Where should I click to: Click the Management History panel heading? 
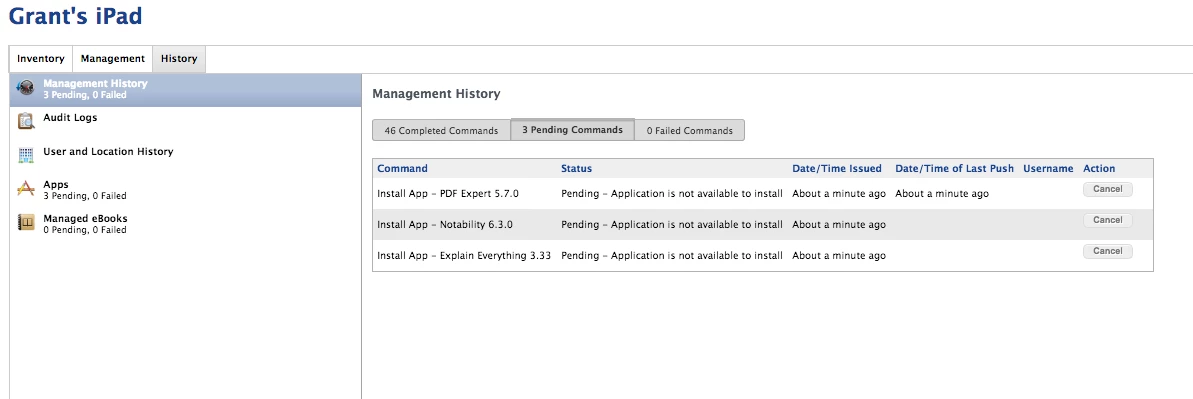point(436,94)
